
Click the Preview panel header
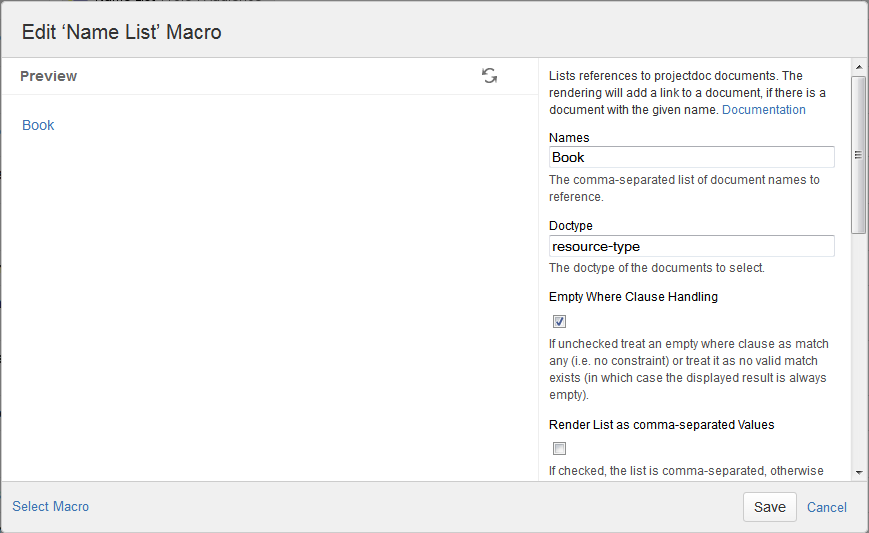click(48, 76)
